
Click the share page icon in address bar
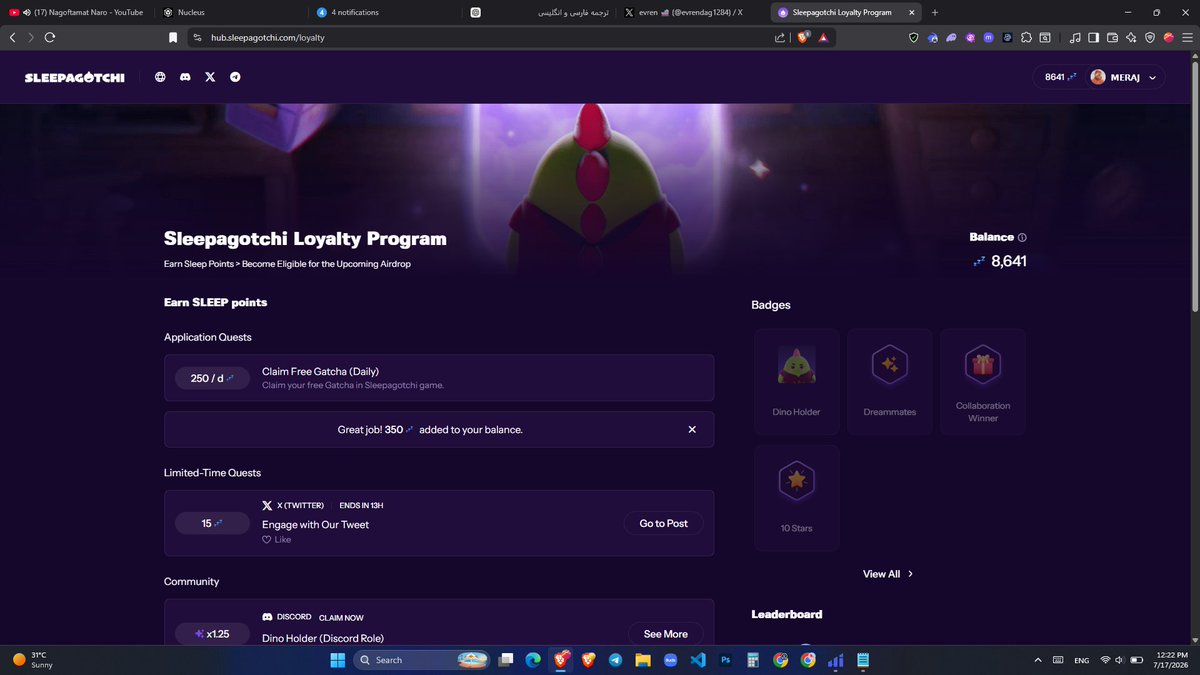(x=780, y=37)
